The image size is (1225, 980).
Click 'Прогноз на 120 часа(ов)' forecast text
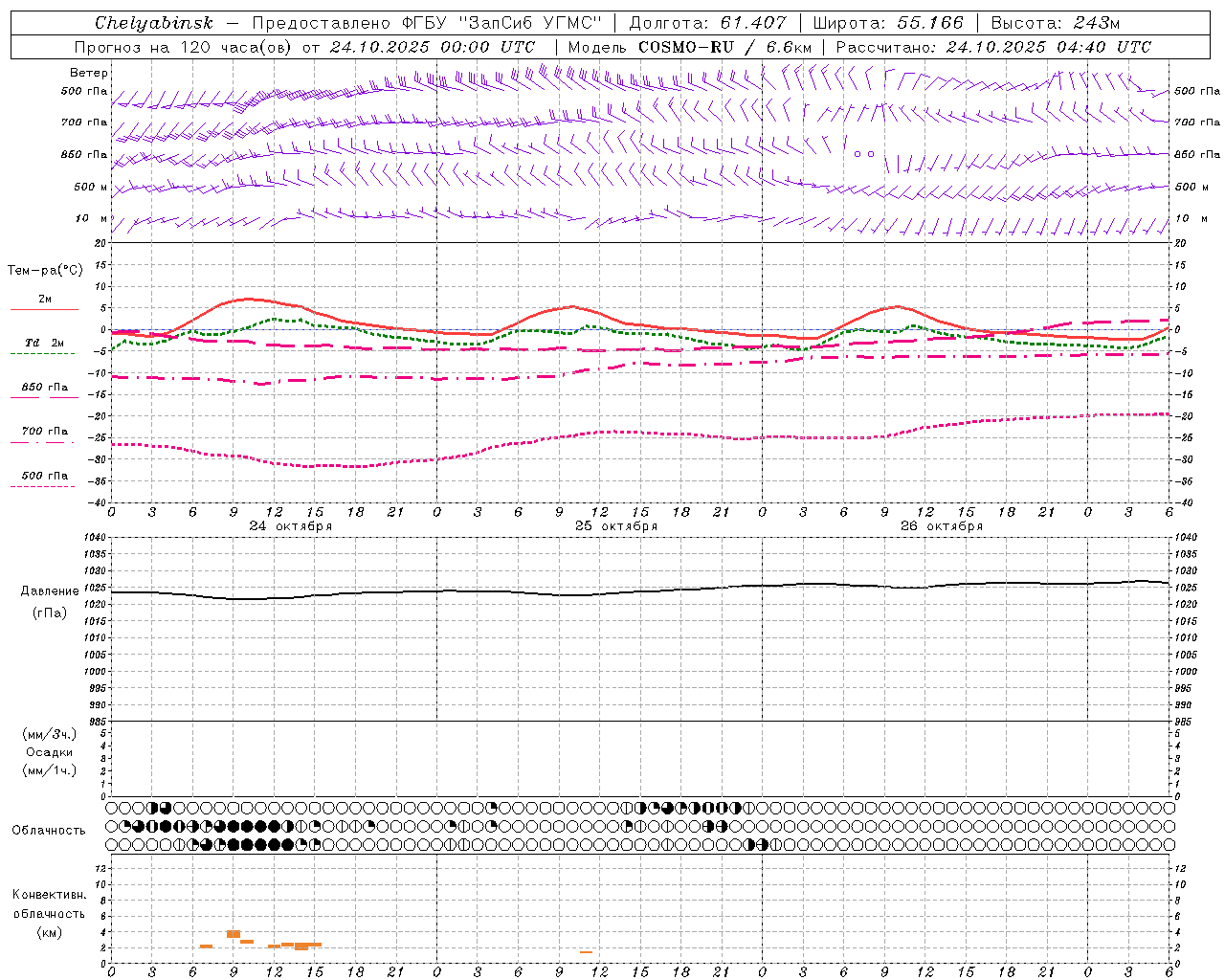pyautogui.click(x=184, y=47)
